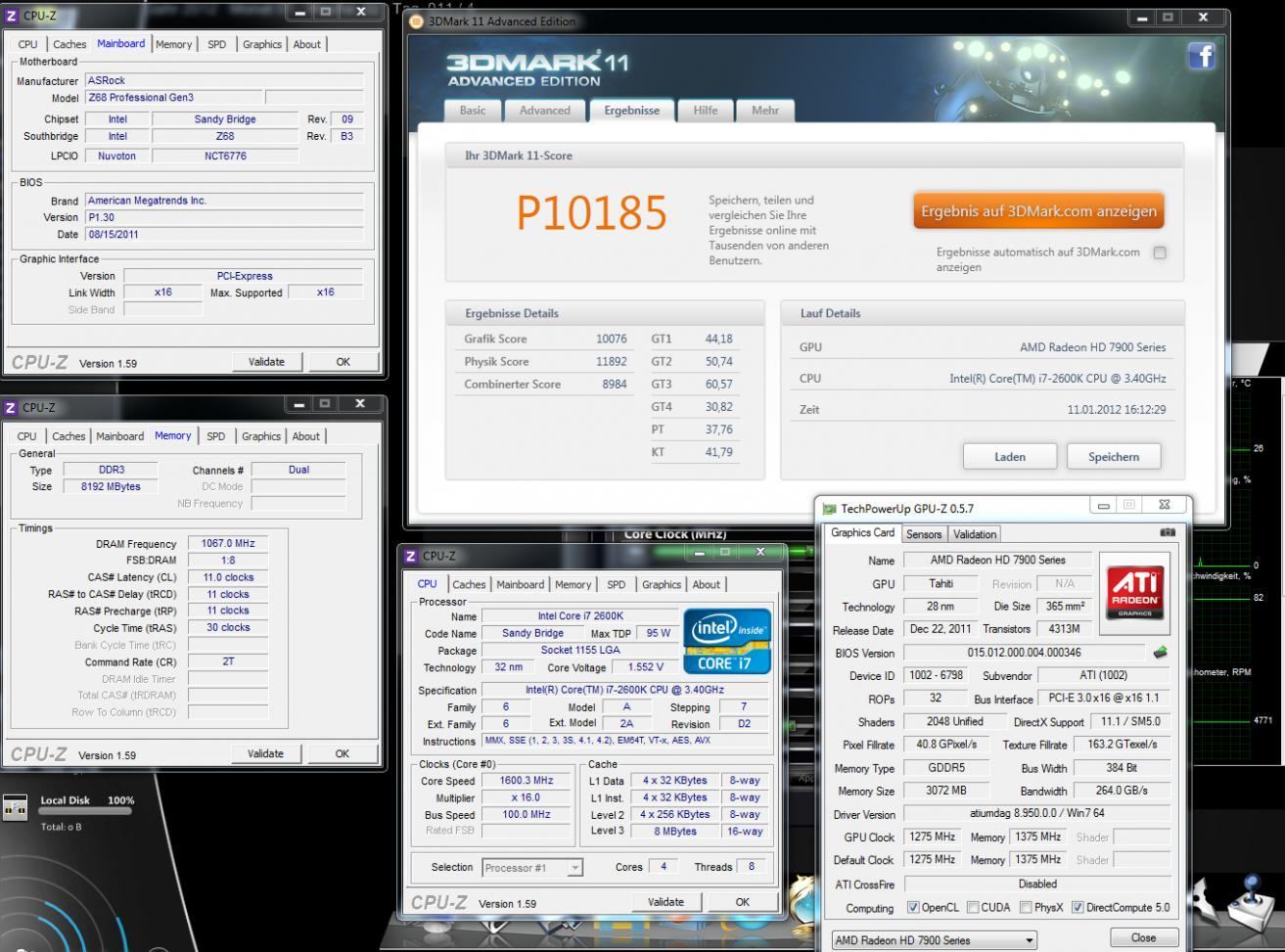Click the BIOS Version field in GPU-Z
Viewport: 1285px width, 952px height.
pyautogui.click(x=1025, y=653)
